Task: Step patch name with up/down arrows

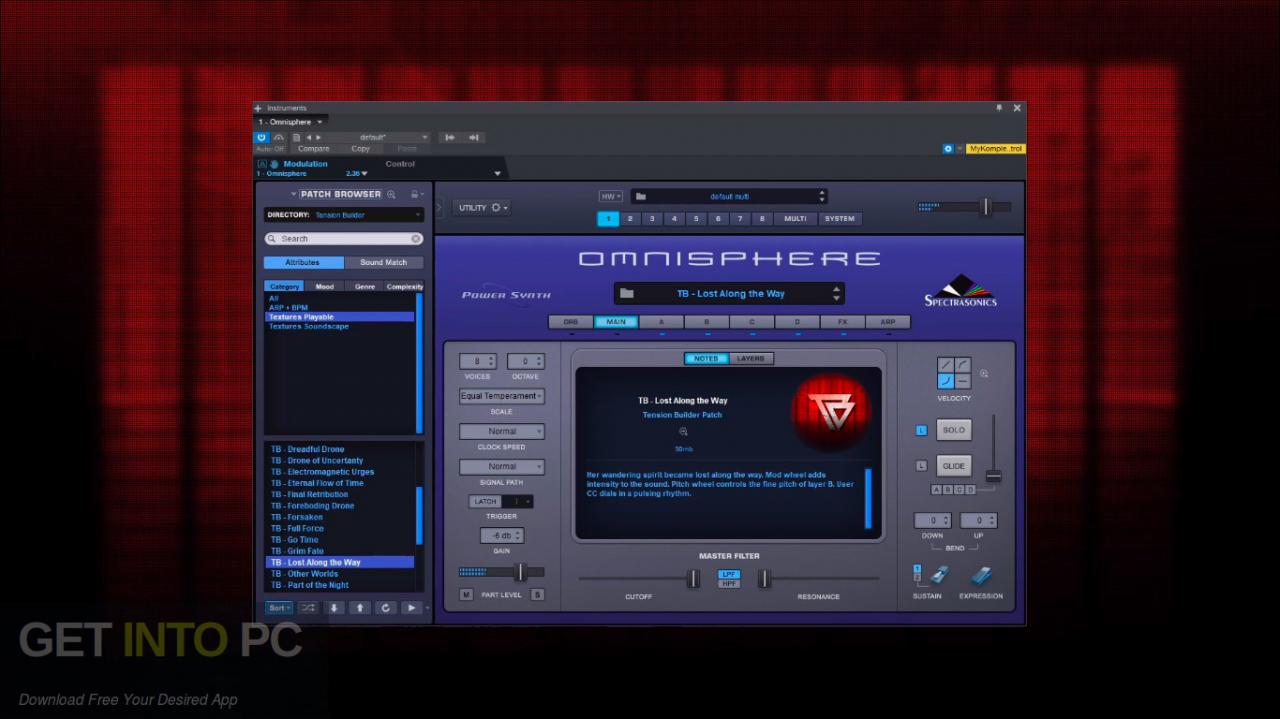Action: point(836,294)
